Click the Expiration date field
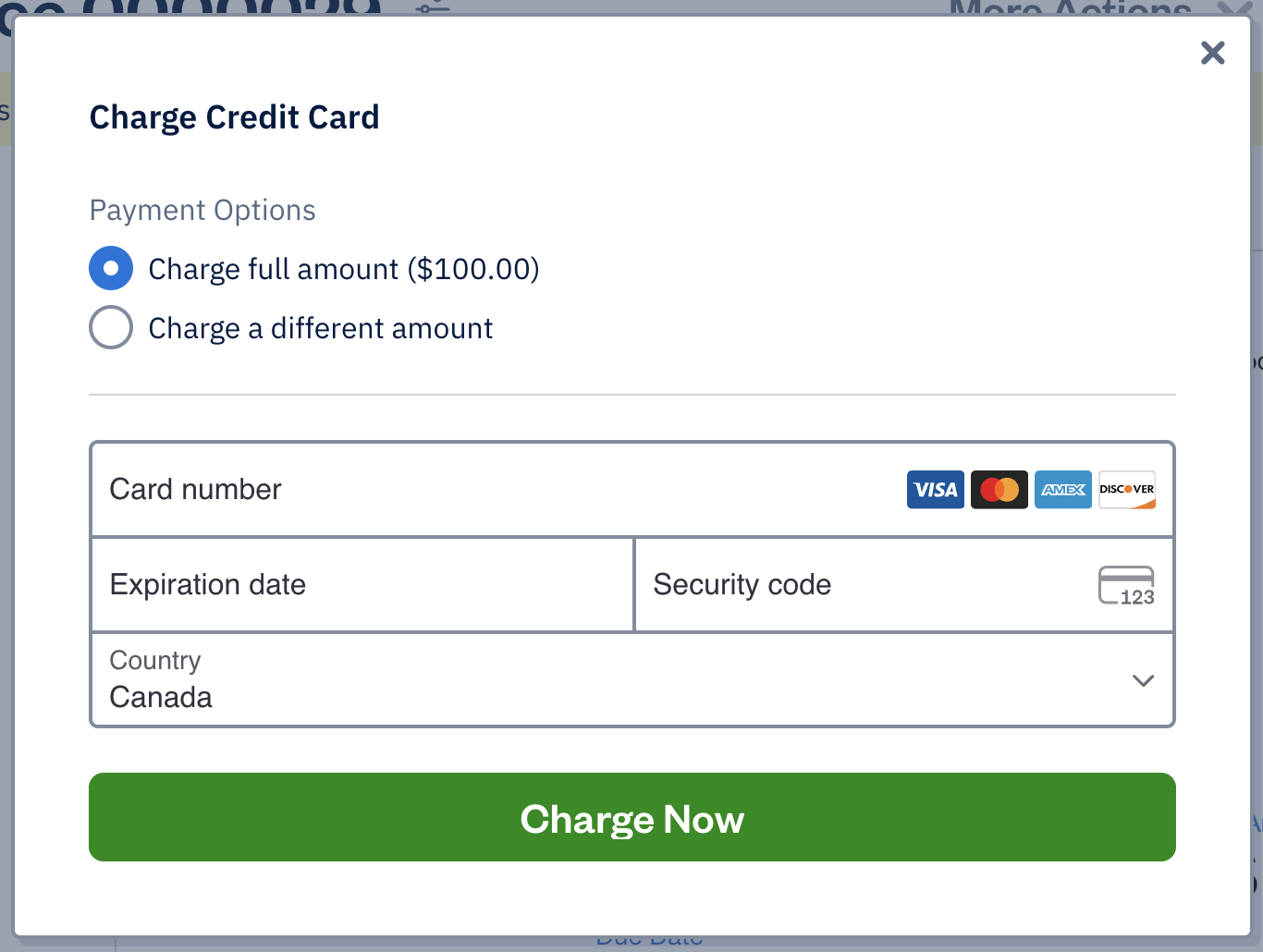The height and width of the screenshot is (952, 1263). coord(361,584)
